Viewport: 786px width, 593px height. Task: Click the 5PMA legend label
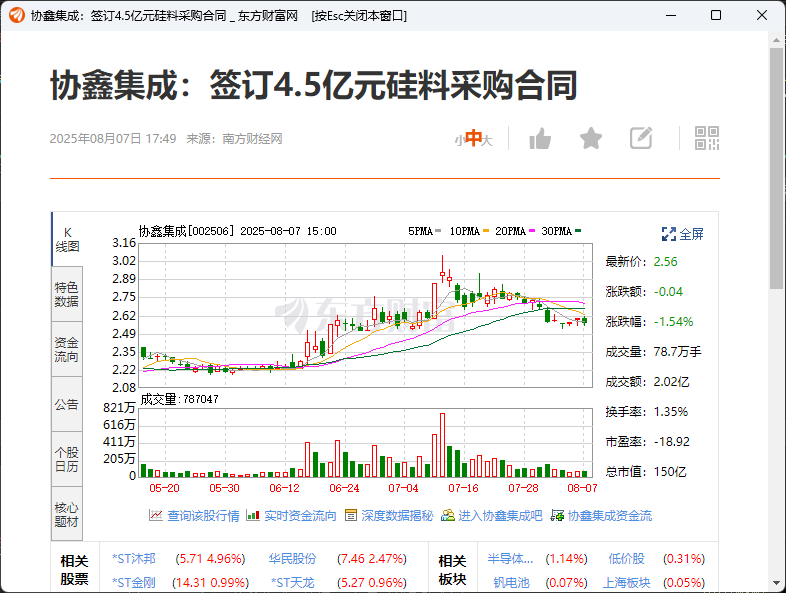point(420,231)
